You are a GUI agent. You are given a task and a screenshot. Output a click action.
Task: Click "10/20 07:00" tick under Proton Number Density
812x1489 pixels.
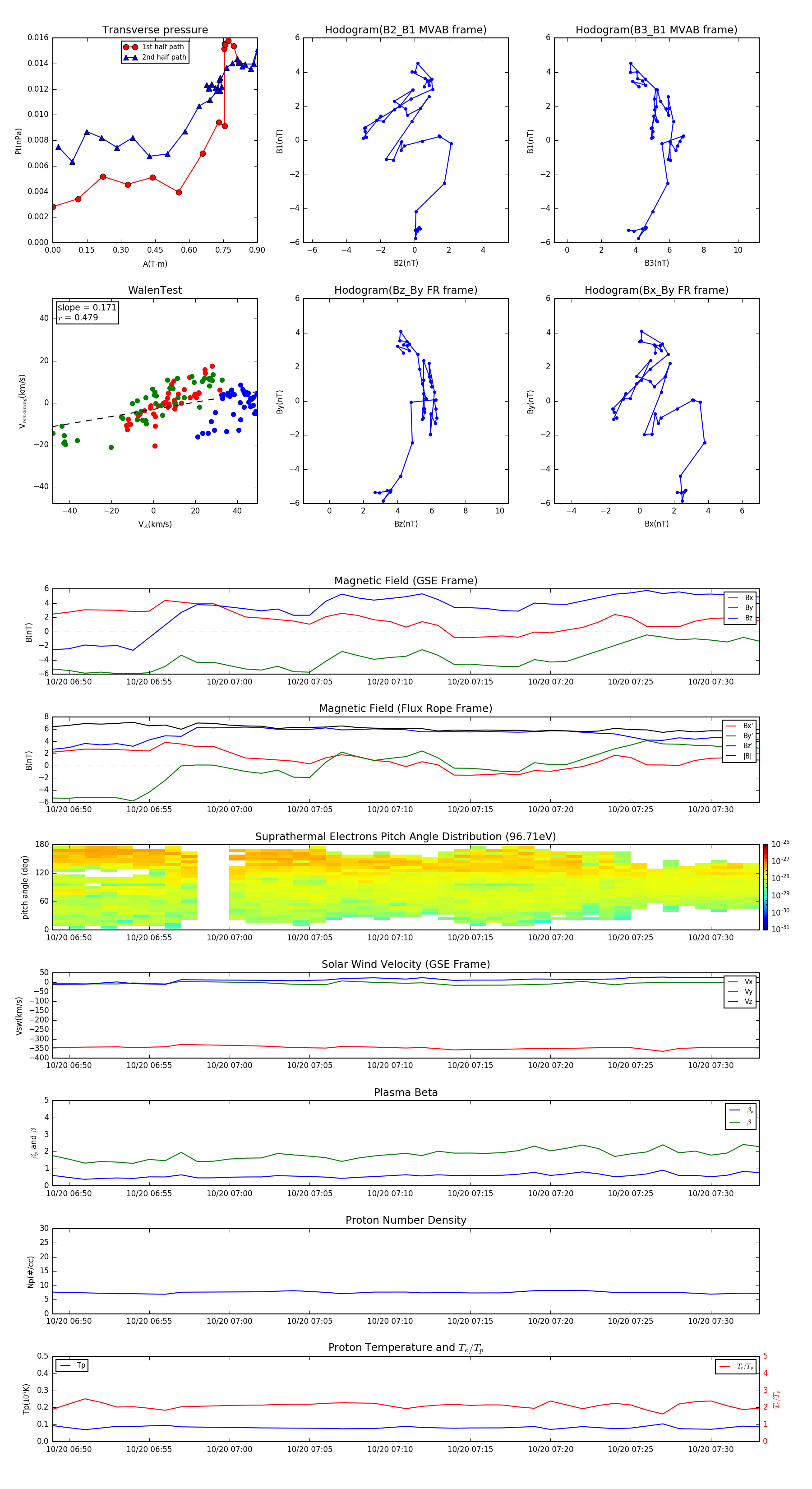(230, 1321)
